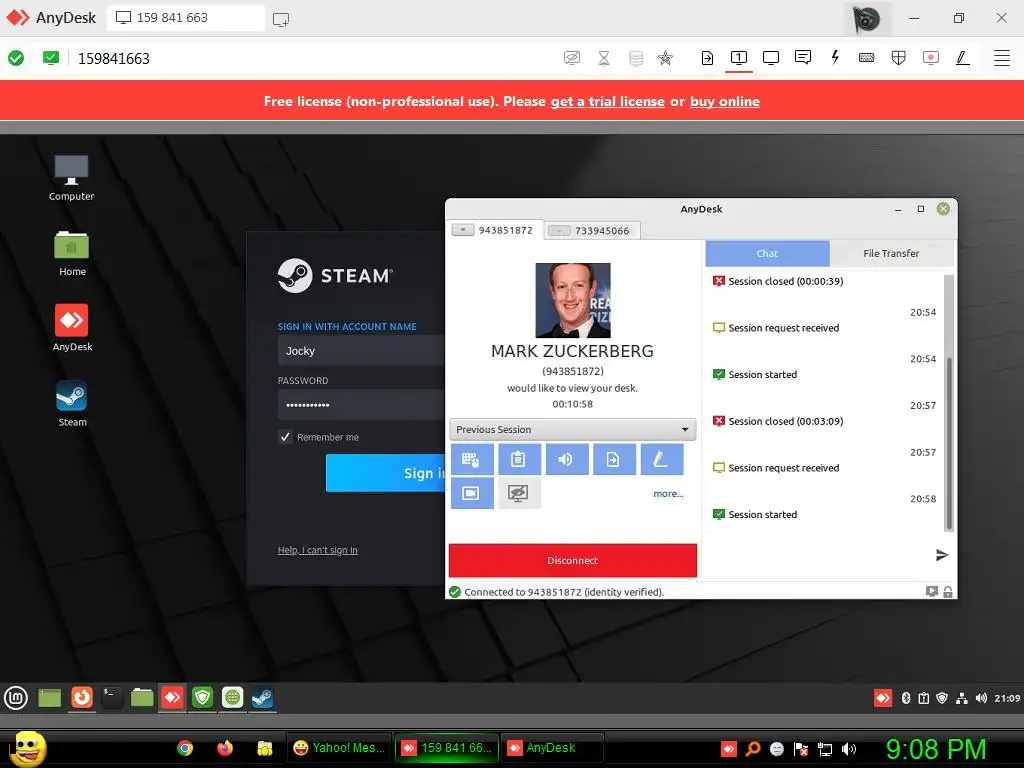The height and width of the screenshot is (768, 1024).
Task: Toggle file transfer permission in accept window
Action: (614, 459)
